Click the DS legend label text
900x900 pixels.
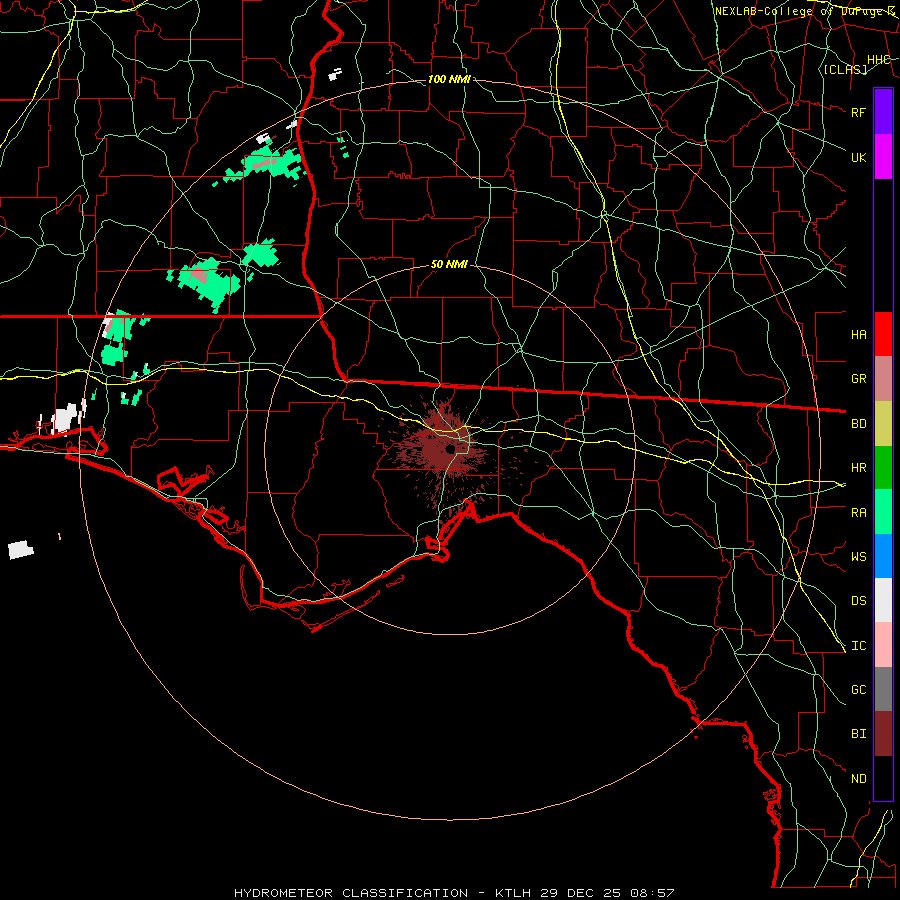(859, 601)
